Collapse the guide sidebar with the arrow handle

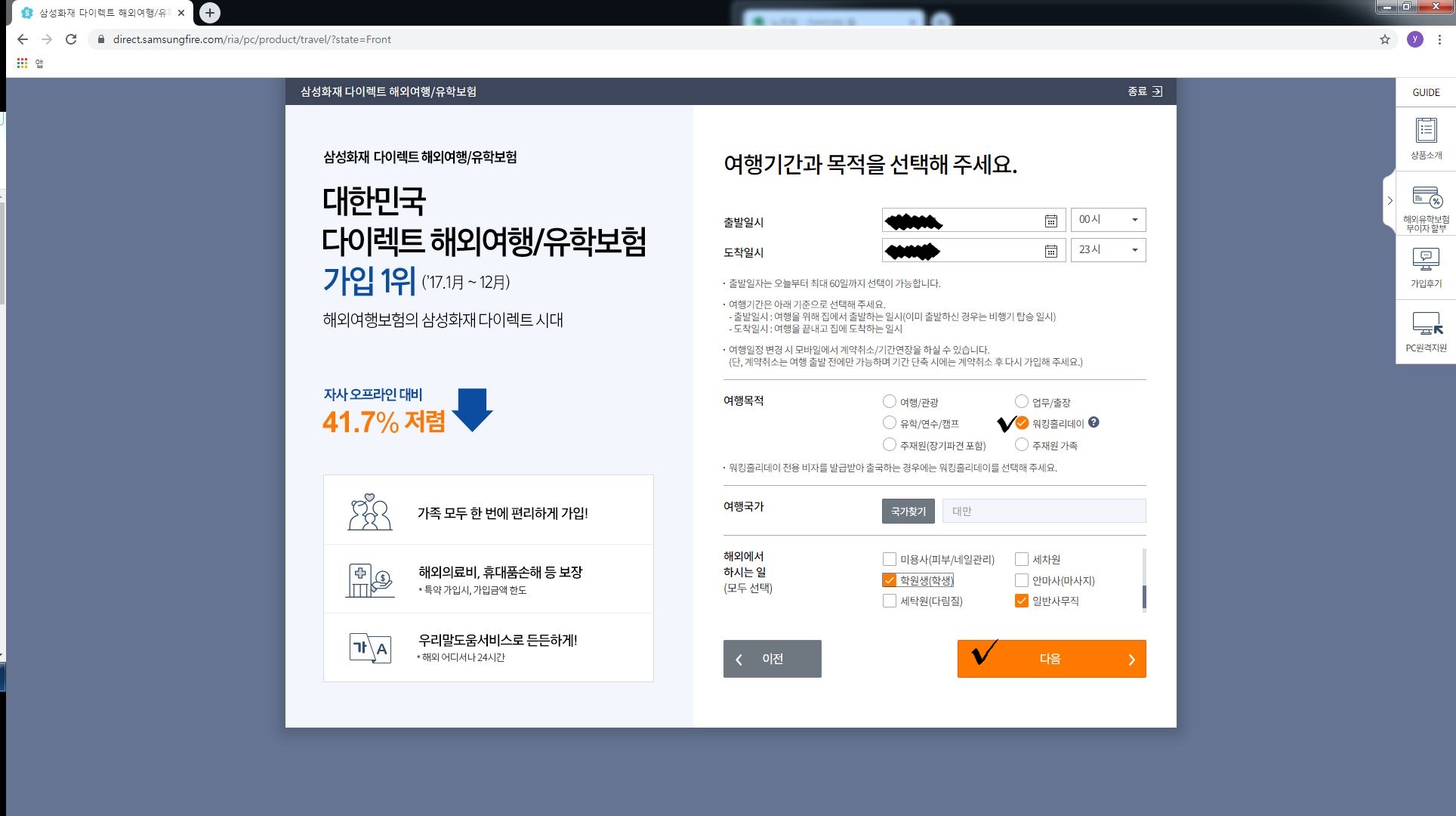pos(1390,201)
